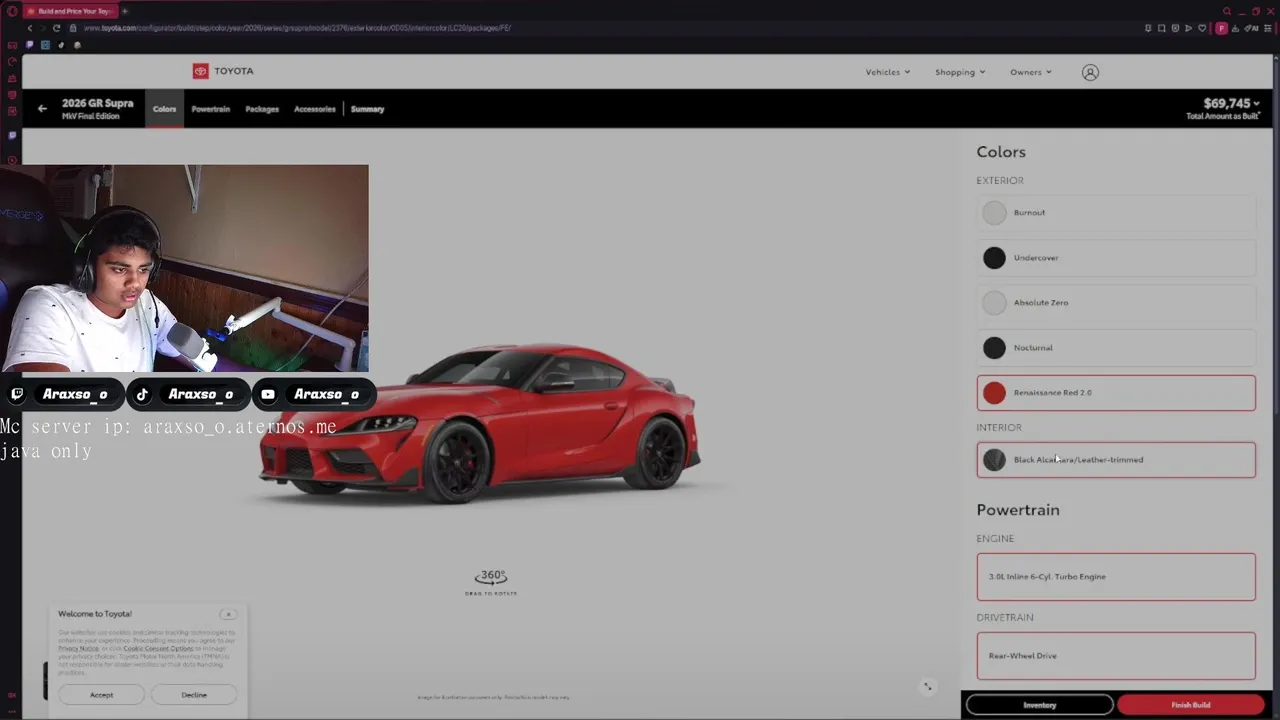Switch to the Accessories step tab
Viewport: 1280px width, 720px height.
click(315, 109)
